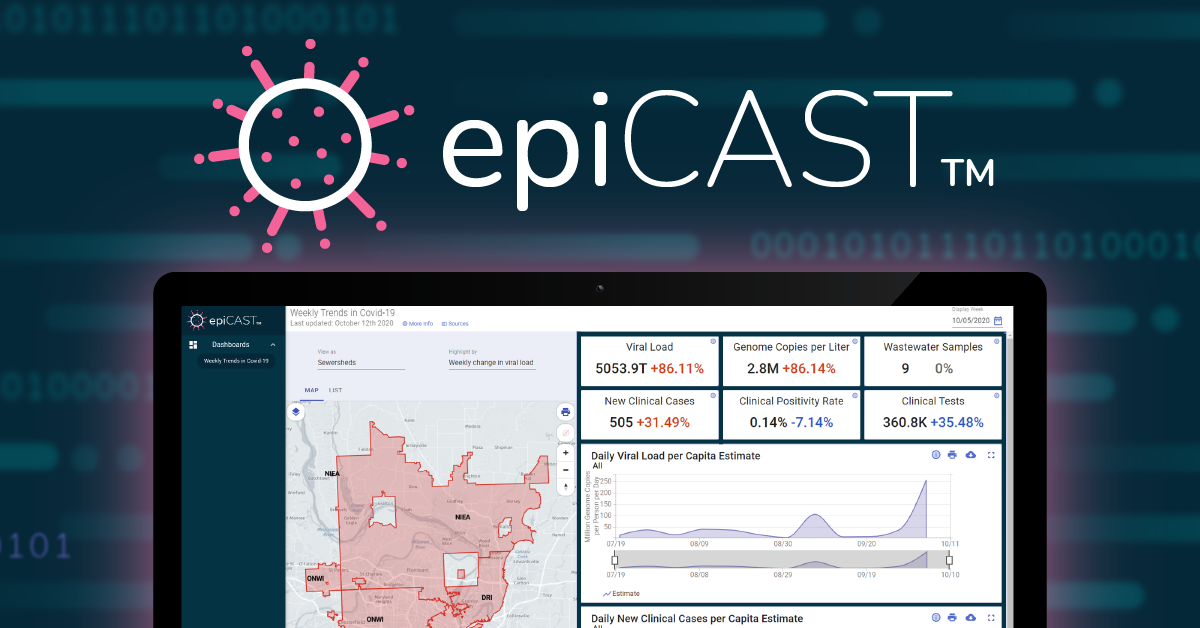Open info for Daily New Clinical Cases chart
The image size is (1200, 628).
[936, 618]
